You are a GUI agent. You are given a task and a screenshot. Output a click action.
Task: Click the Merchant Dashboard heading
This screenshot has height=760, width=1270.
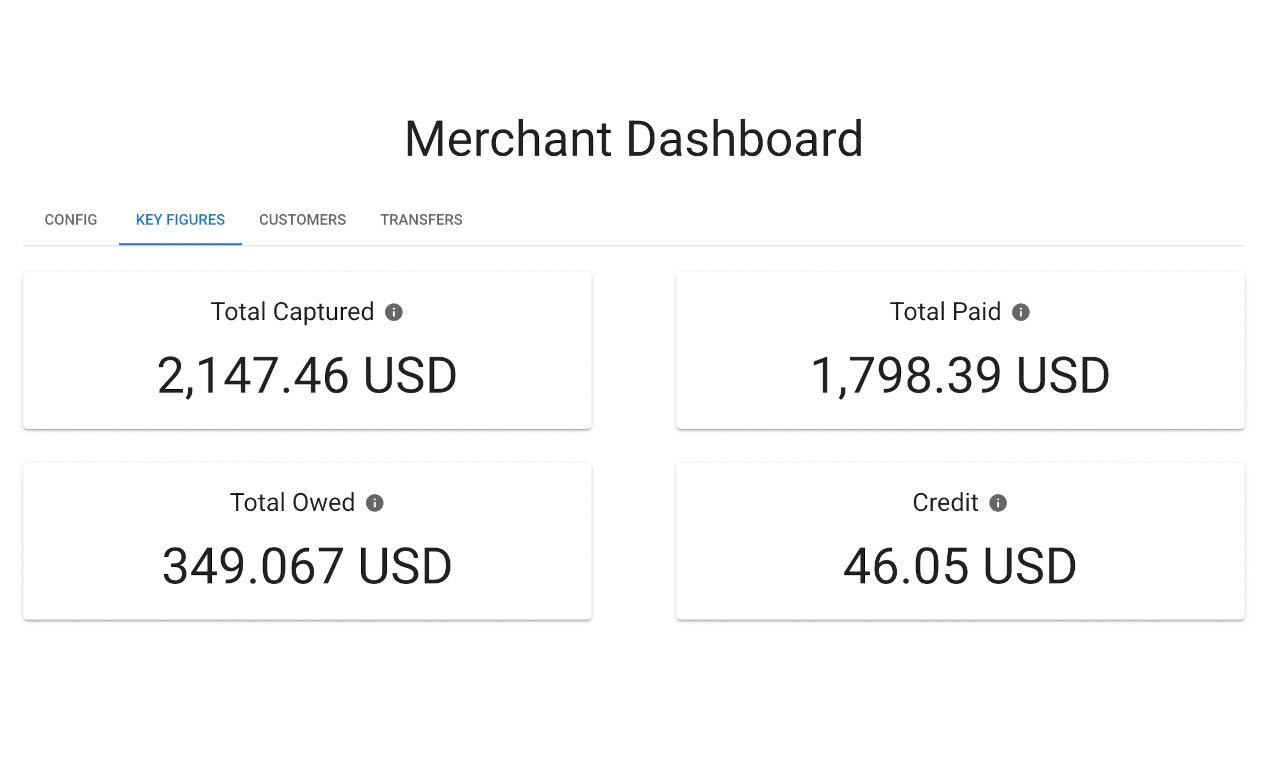coord(634,139)
